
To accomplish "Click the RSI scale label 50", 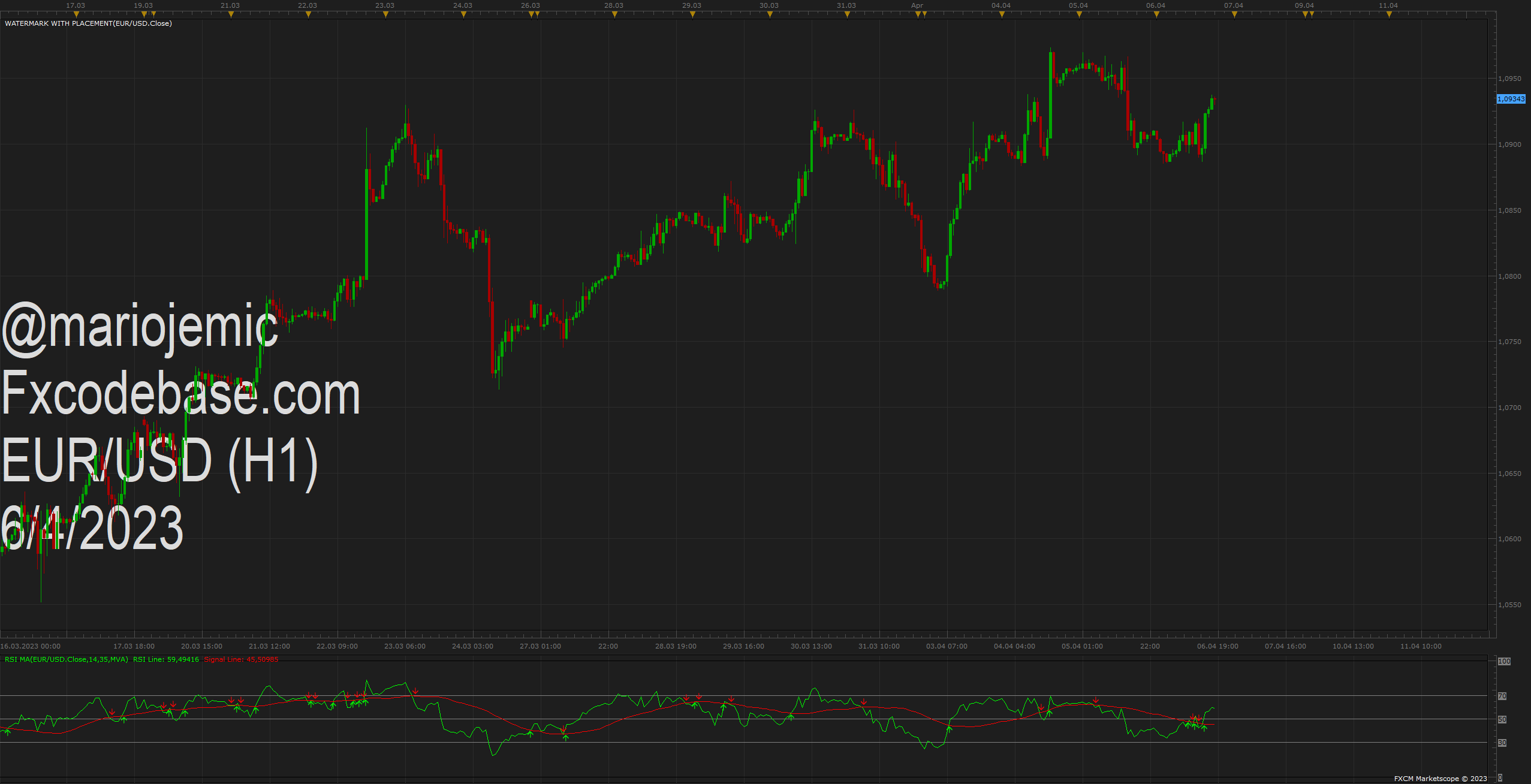I will coord(1502,719).
